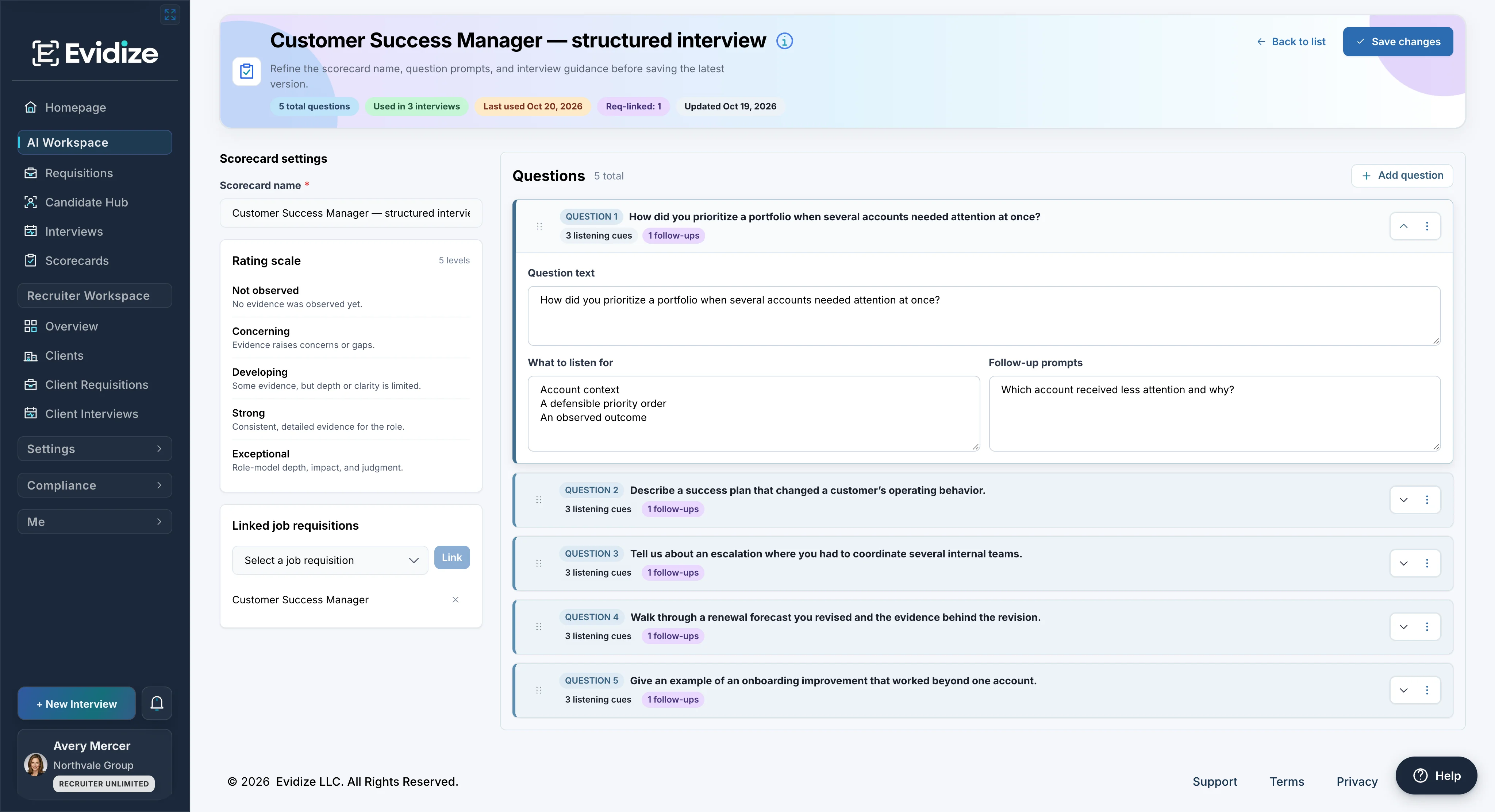Screen dimensions: 1495x812
Task: Open the info icon beside scorecard title
Action: tap(784, 41)
